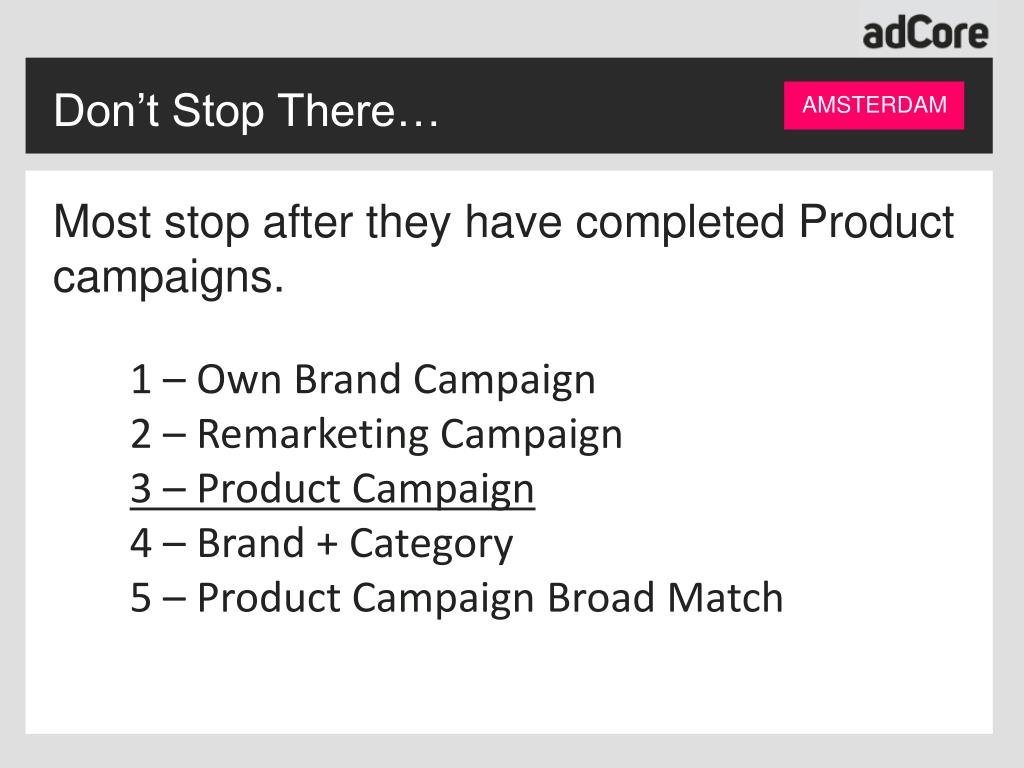Click the adCore logo

click(925, 34)
